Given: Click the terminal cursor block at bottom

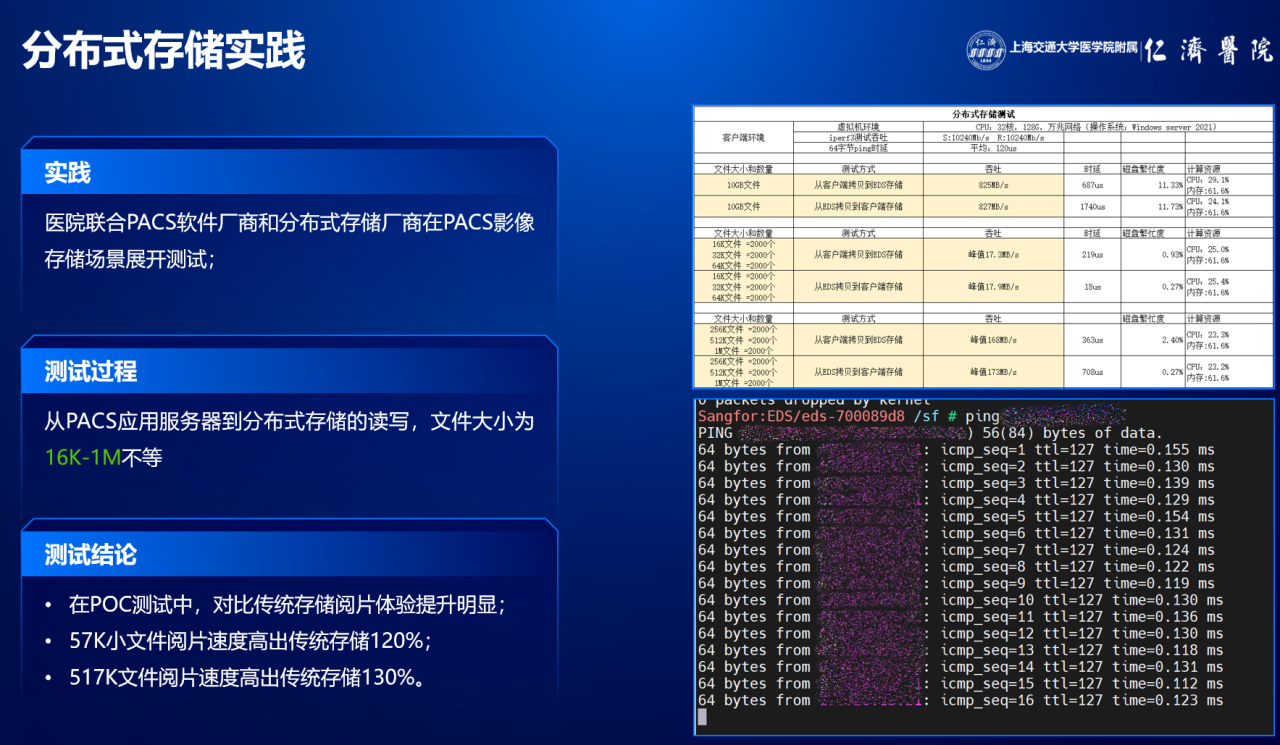Looking at the screenshot, I should click(702, 717).
